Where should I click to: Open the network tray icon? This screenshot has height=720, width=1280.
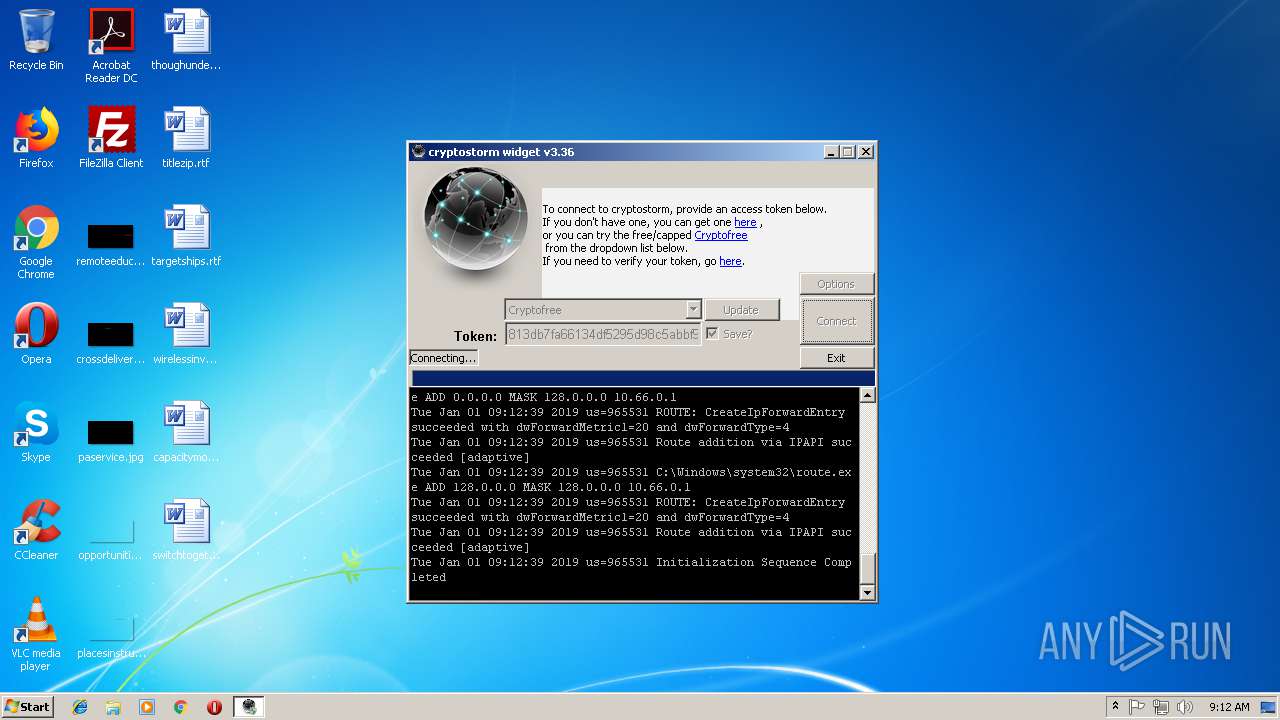click(1161, 707)
